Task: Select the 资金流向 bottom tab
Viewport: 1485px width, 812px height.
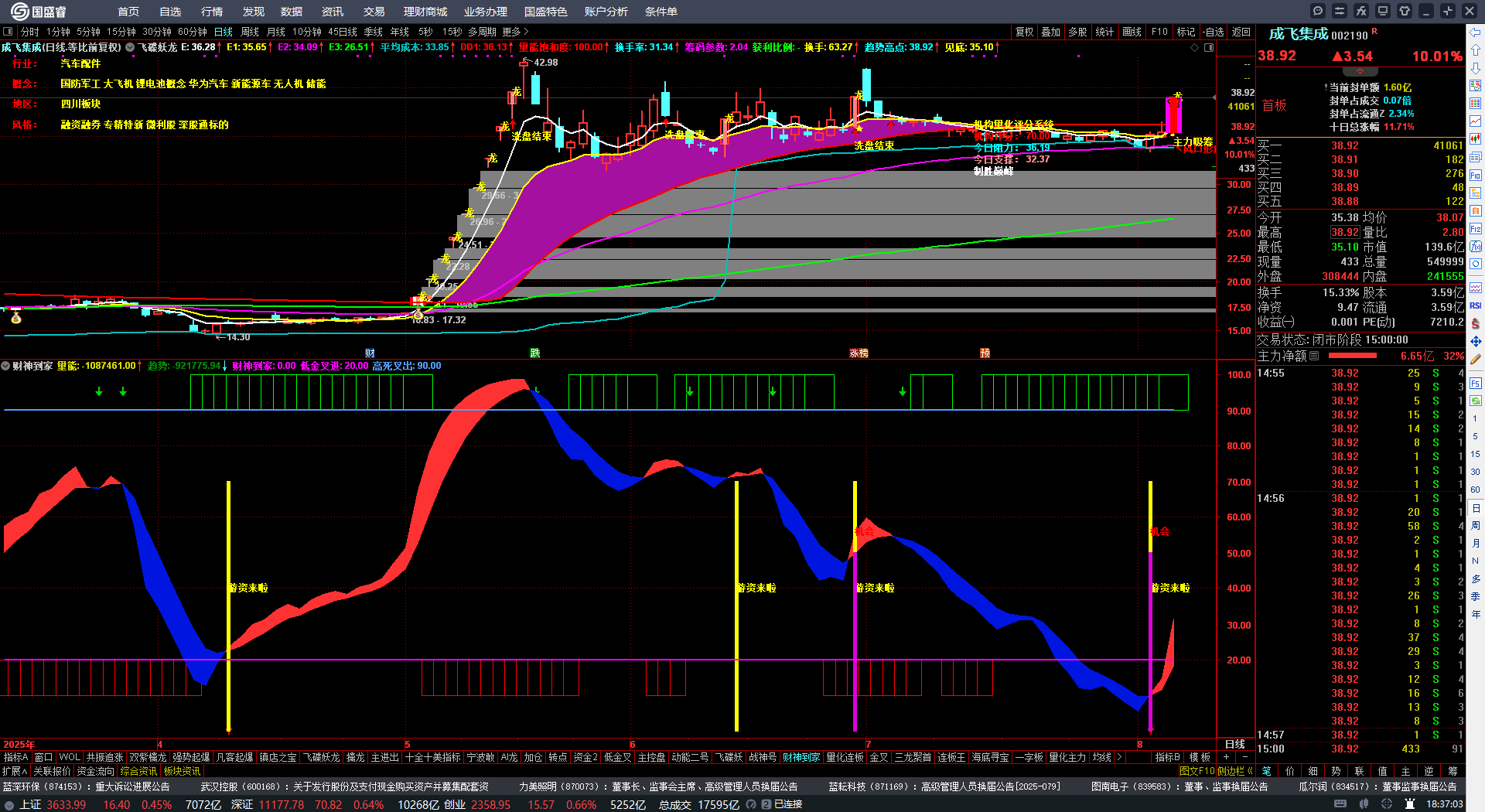Action: (x=96, y=771)
